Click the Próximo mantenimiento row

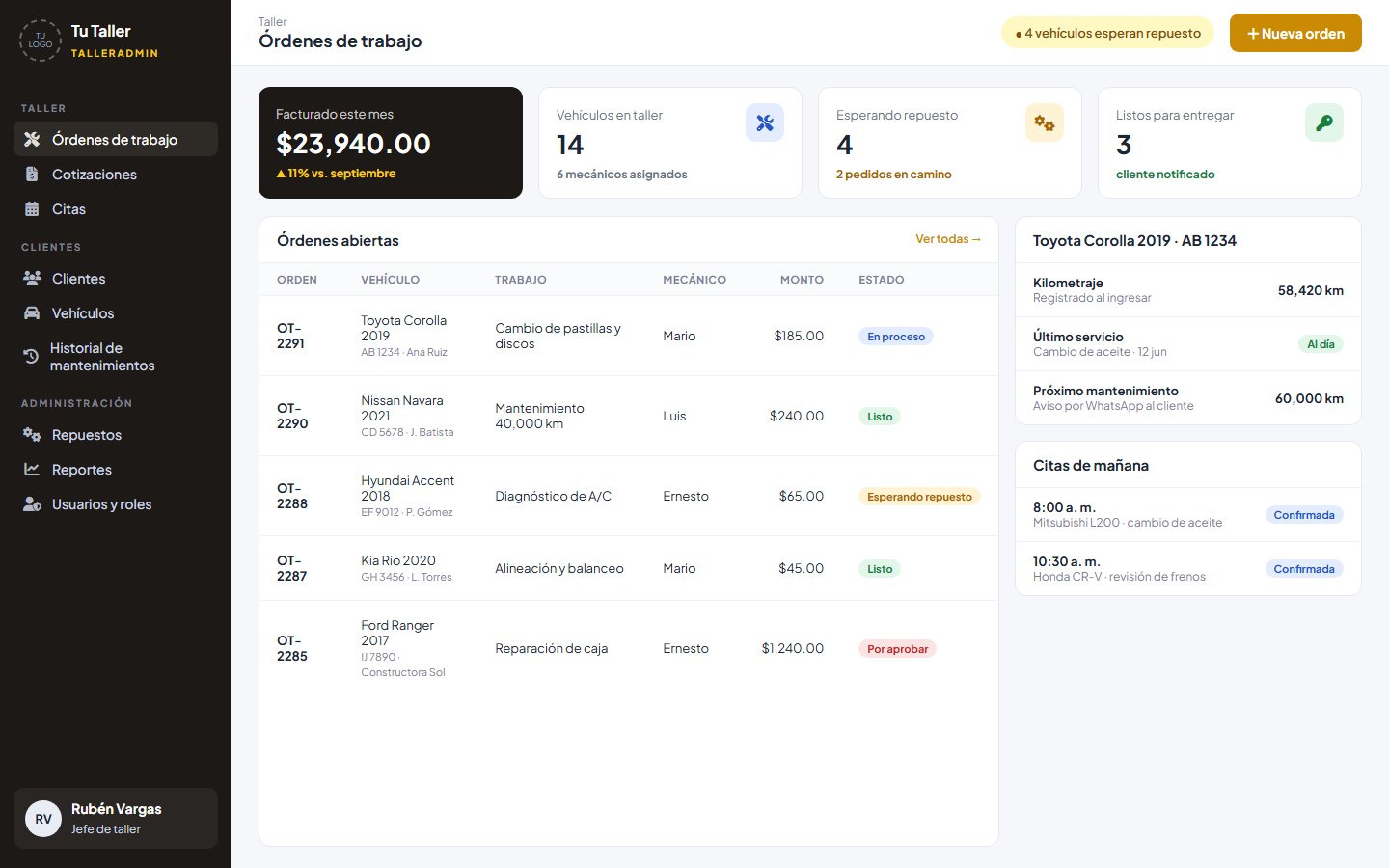click(x=1188, y=397)
